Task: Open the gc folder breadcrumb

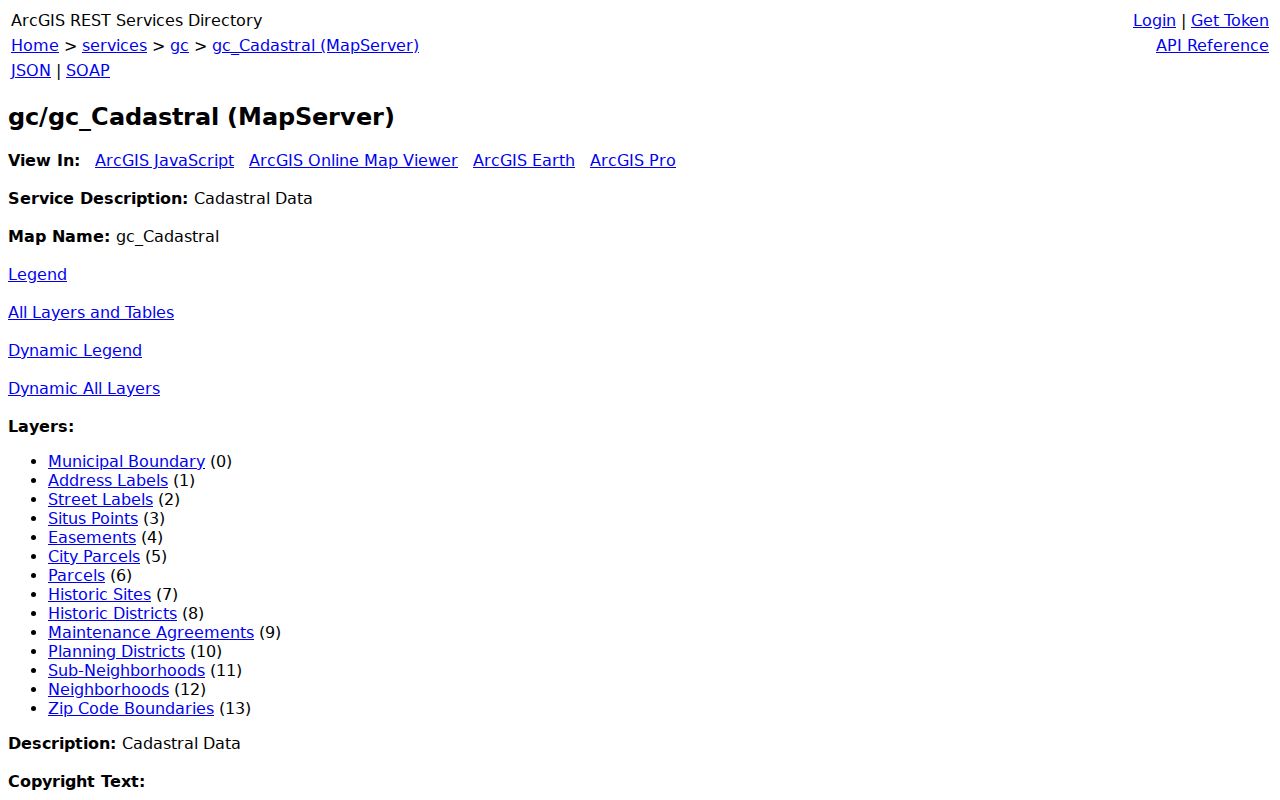Action: 179,45
